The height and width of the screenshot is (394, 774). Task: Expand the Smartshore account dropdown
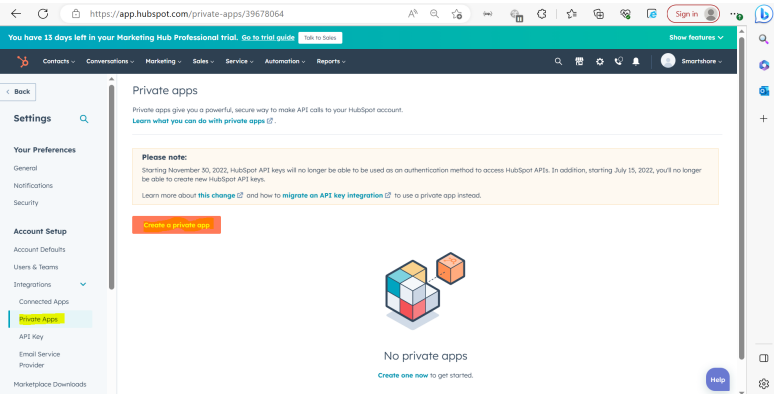(701, 61)
